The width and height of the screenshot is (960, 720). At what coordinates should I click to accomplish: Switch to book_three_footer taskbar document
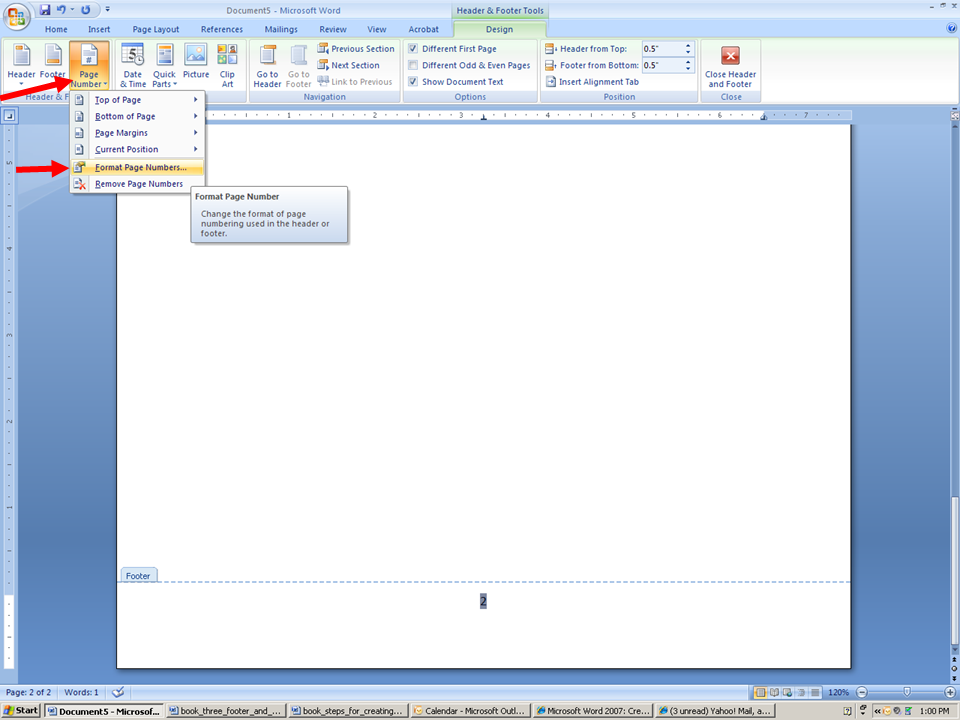225,711
